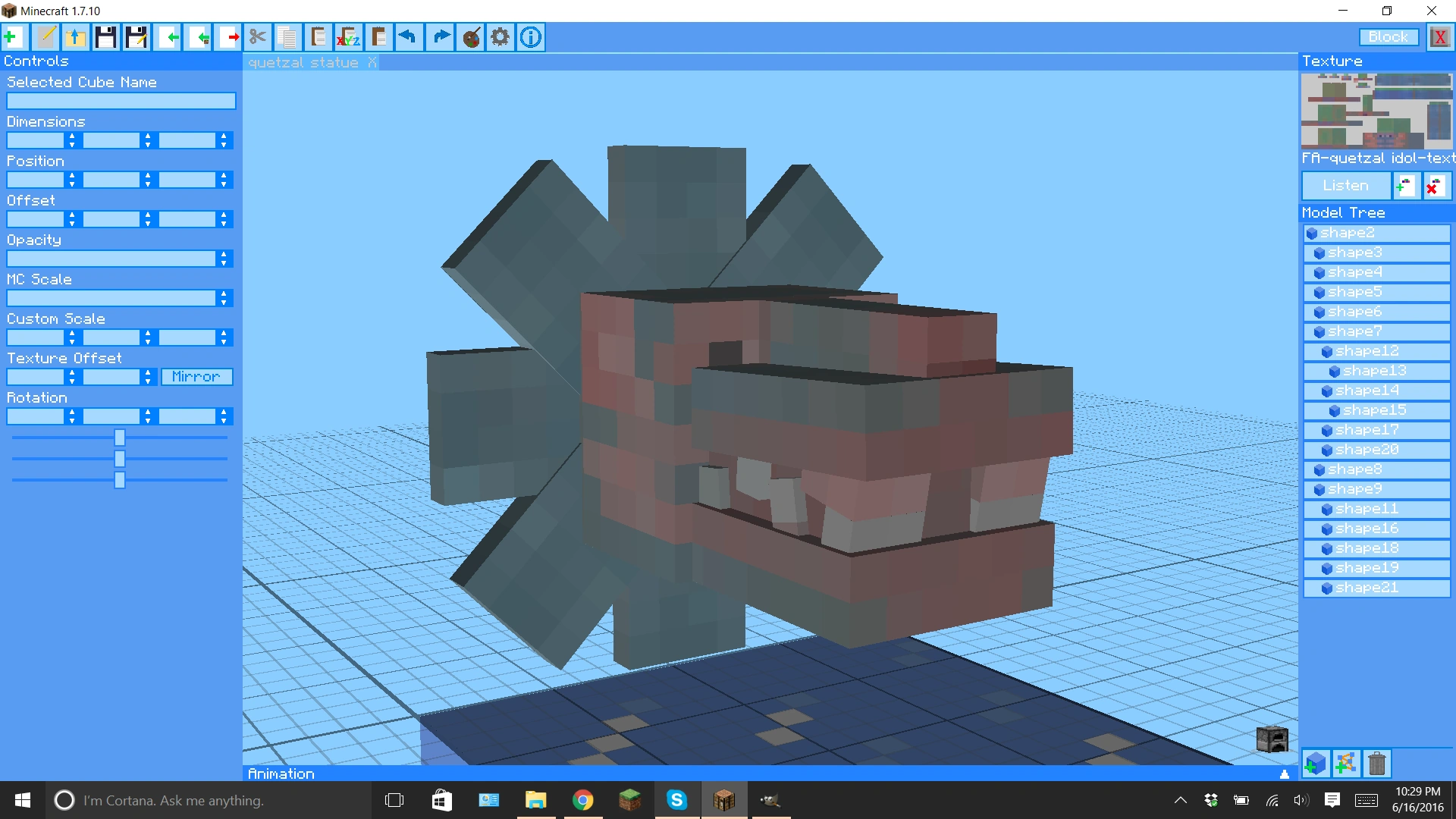Select the quetzal statue tab
Screen dimensions: 1456x819
tap(303, 62)
